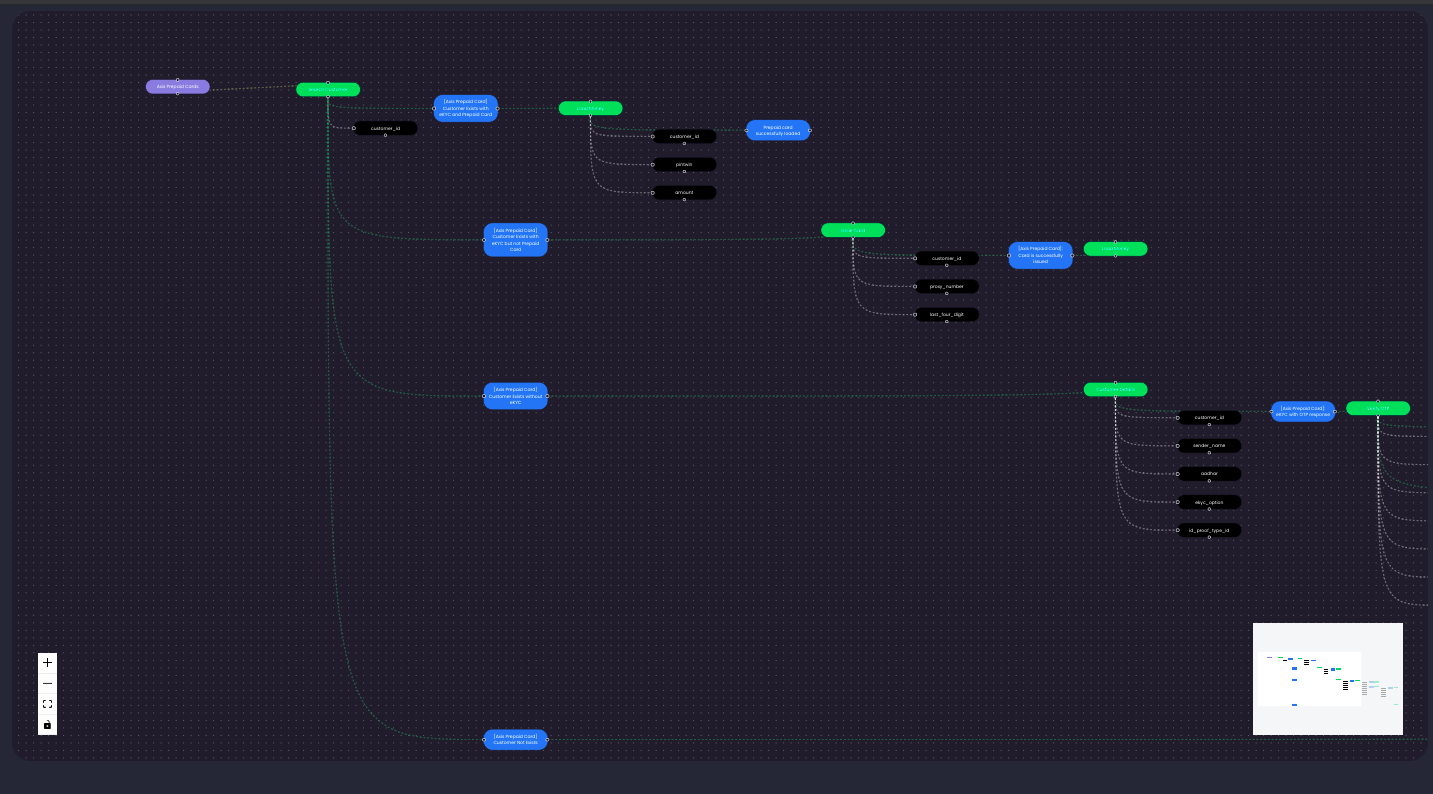Select the purple Axis Prepaid Cards node
Viewport: 1433px width, 794px height.
(x=178, y=87)
